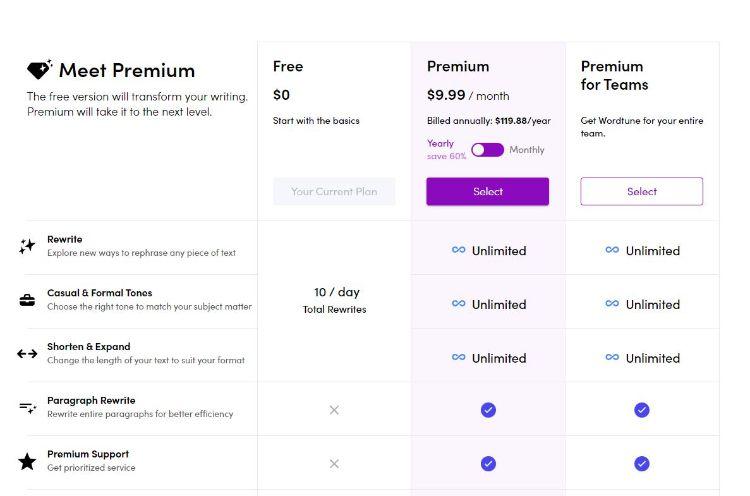
Task: Click the Premium checkmark for Paragraph Rewrite
Action: 488,410
